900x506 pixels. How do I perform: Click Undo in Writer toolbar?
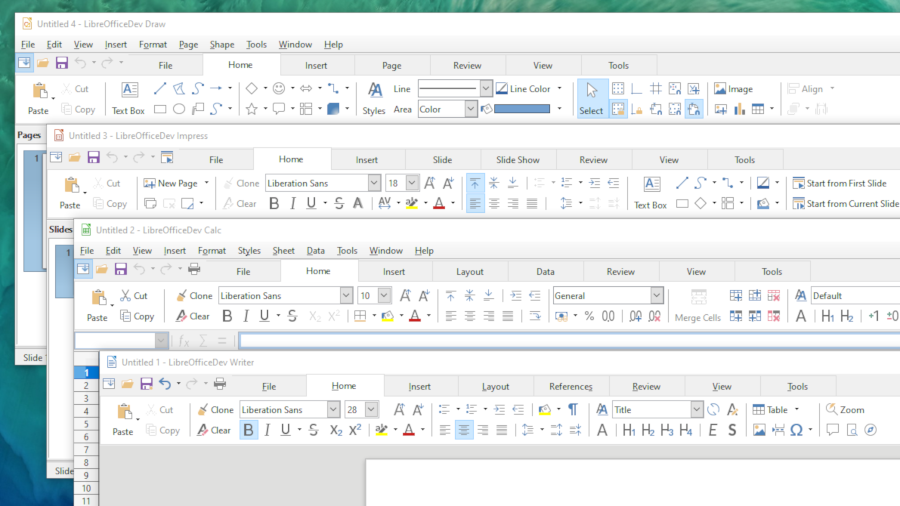(165, 383)
